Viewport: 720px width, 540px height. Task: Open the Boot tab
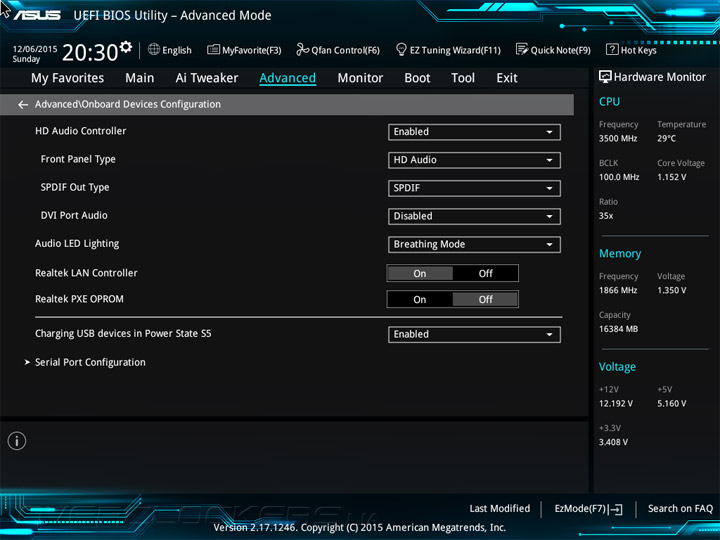tap(417, 78)
